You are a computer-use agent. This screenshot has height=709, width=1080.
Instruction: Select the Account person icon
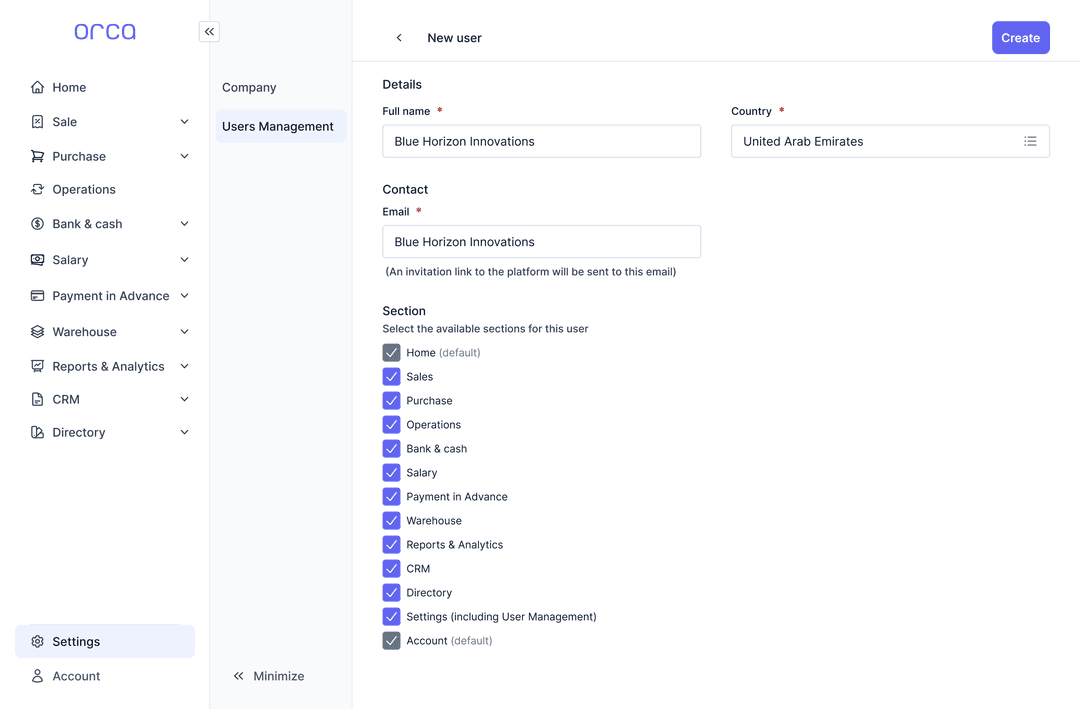[37, 675]
